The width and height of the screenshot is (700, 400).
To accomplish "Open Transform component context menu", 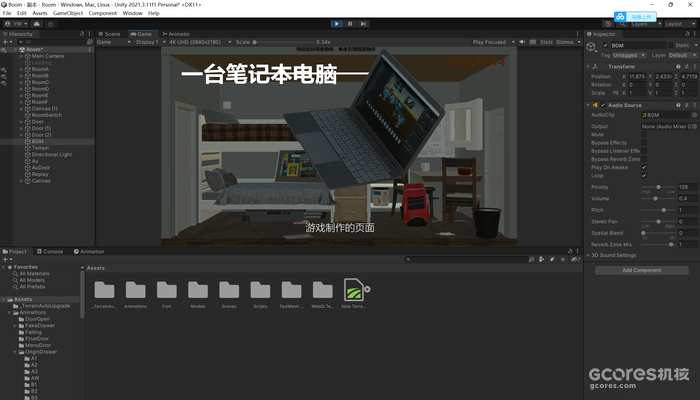I will 695,67.
